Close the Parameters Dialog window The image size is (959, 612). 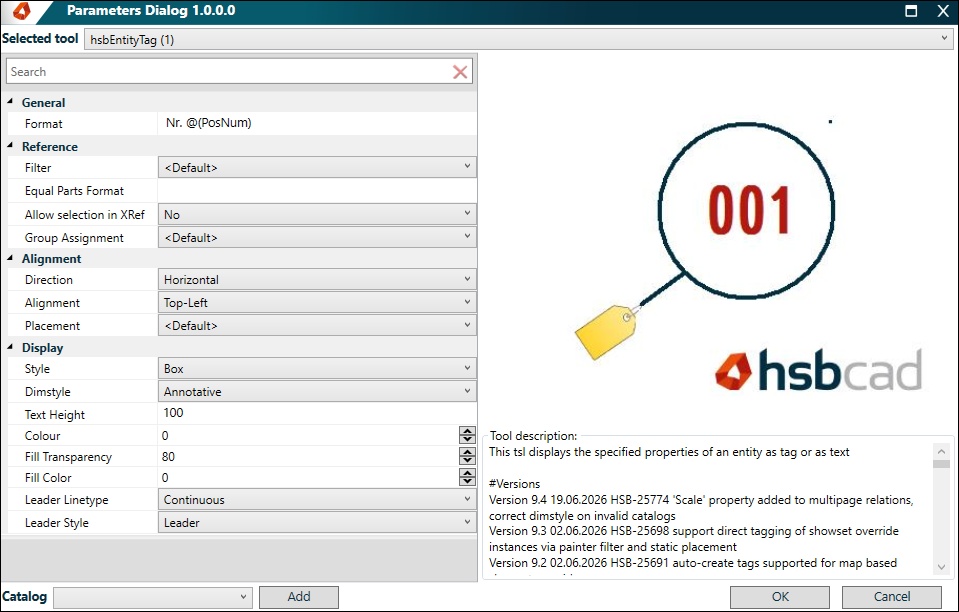943,11
